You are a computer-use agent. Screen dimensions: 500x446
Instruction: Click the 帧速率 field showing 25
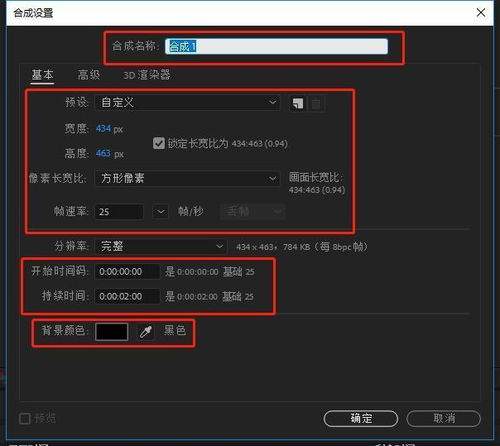tap(119, 212)
